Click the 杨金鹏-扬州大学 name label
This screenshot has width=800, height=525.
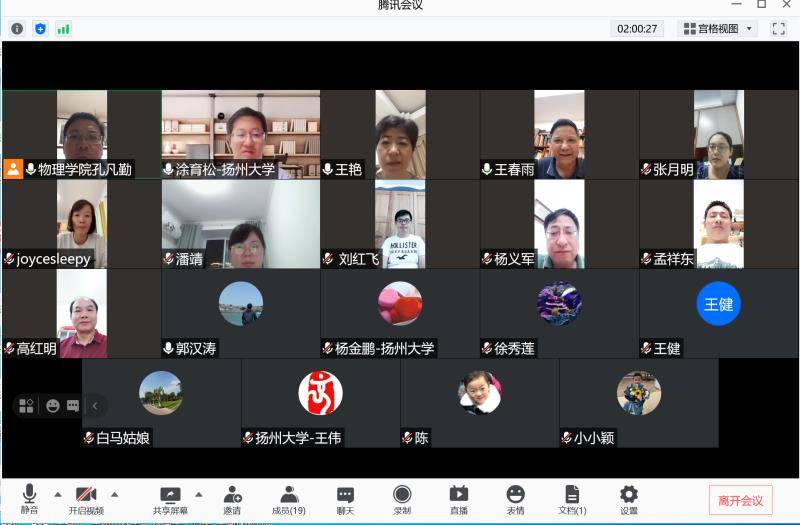tap(385, 348)
